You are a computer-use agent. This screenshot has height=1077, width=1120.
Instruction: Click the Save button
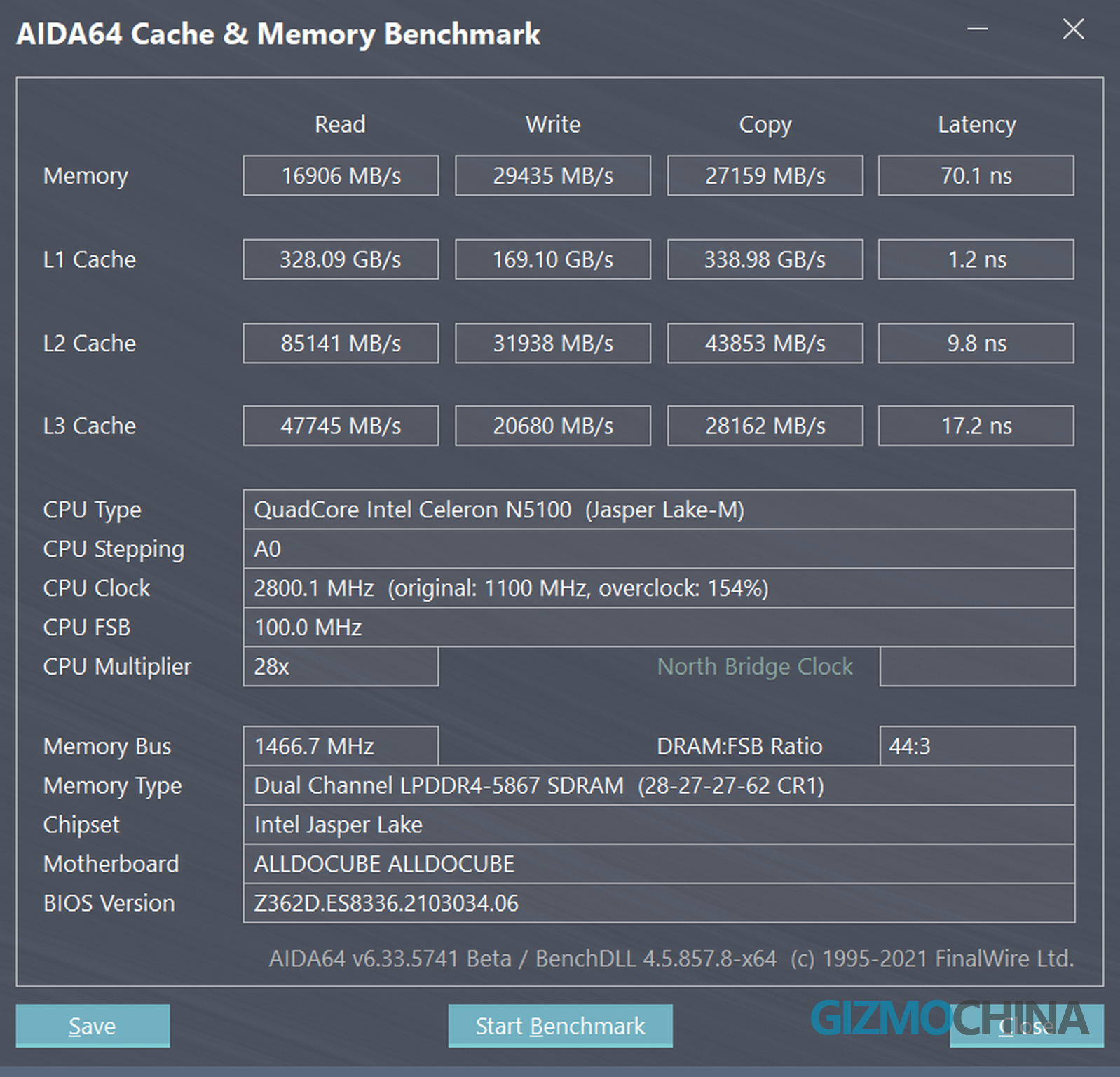coord(93,1026)
